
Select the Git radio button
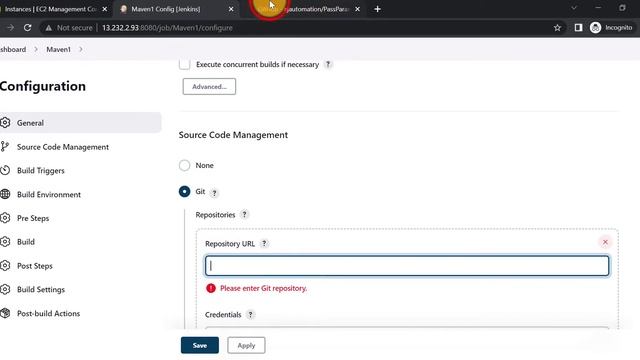point(184,191)
